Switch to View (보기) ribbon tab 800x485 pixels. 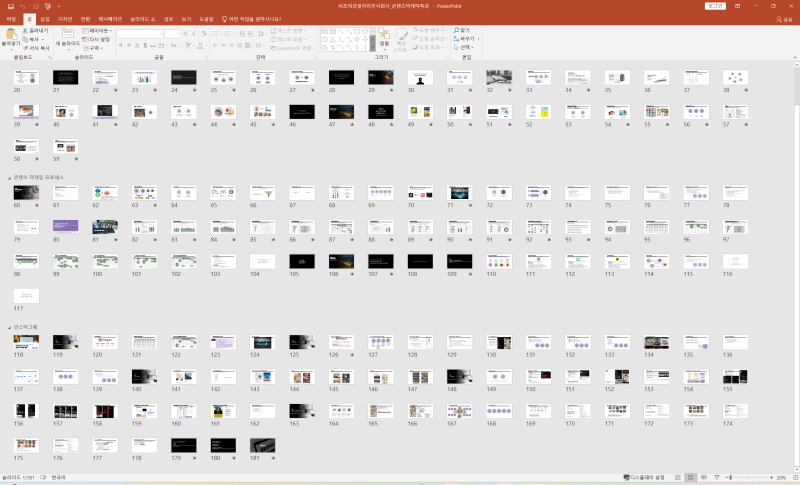tap(186, 19)
